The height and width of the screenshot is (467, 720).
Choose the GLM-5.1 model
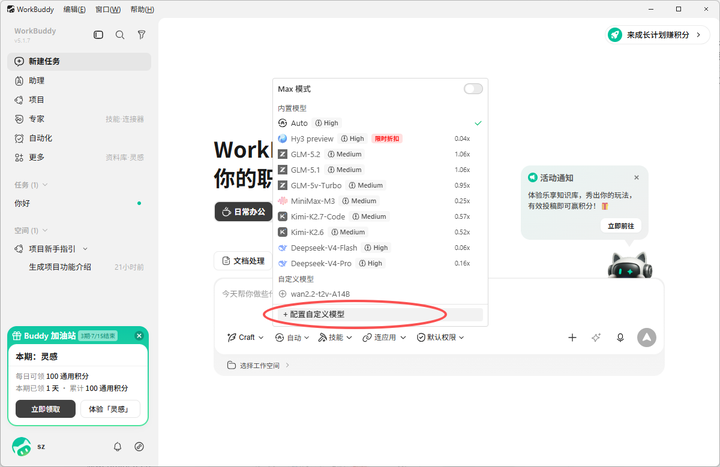pos(380,170)
